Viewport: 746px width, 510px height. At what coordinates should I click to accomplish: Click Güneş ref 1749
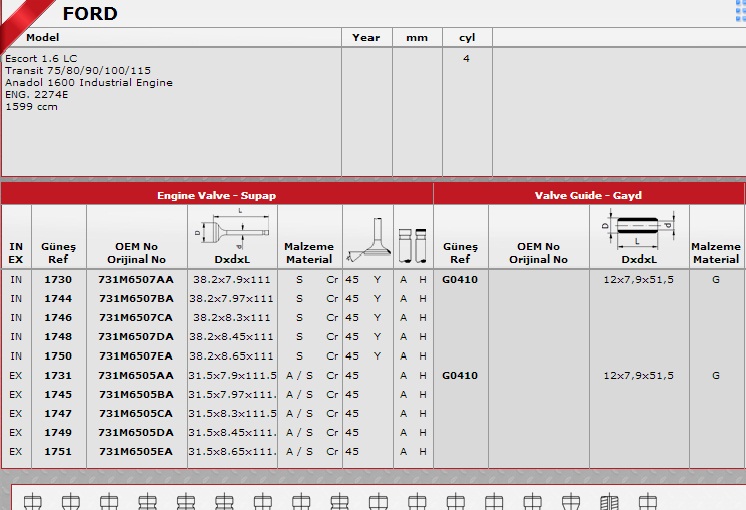tap(58, 433)
